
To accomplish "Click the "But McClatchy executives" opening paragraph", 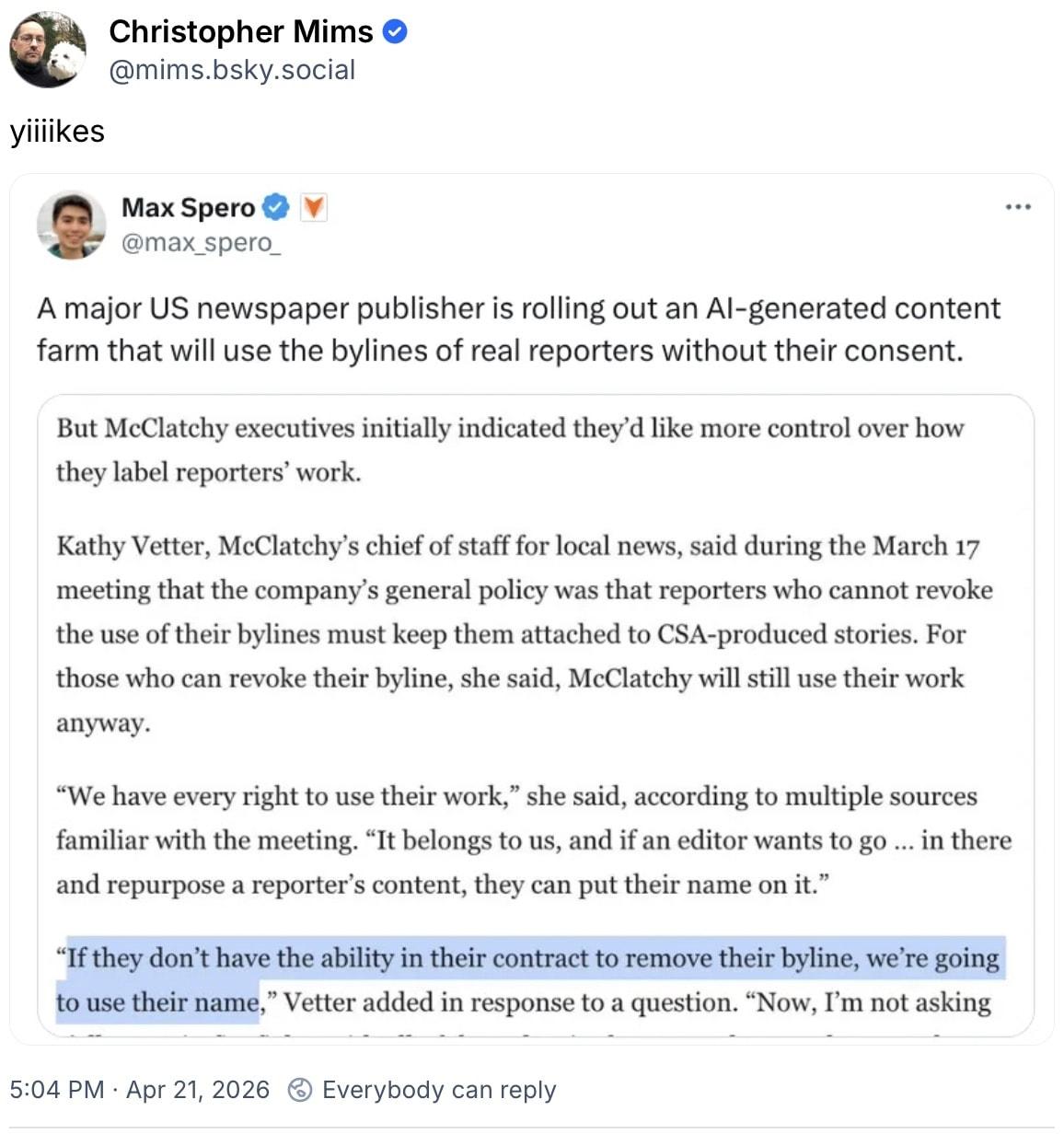I will (510, 450).
